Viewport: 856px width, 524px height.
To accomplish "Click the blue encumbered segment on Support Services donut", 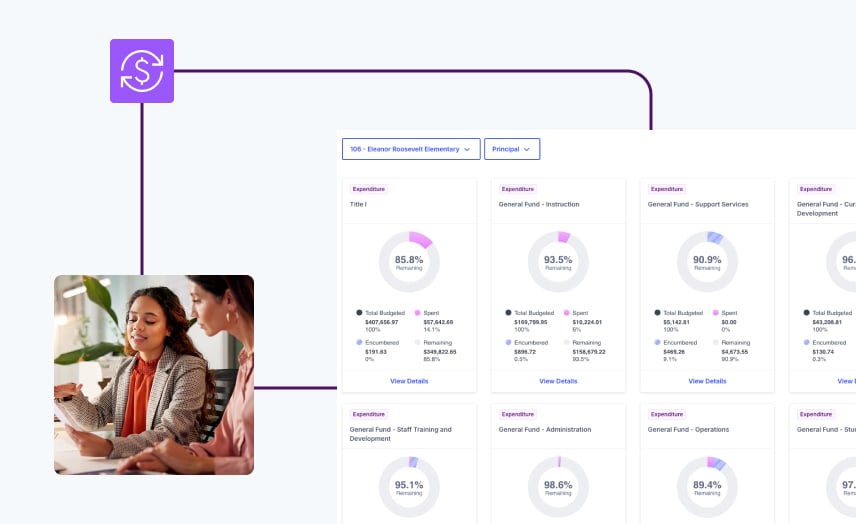I will click(715, 237).
